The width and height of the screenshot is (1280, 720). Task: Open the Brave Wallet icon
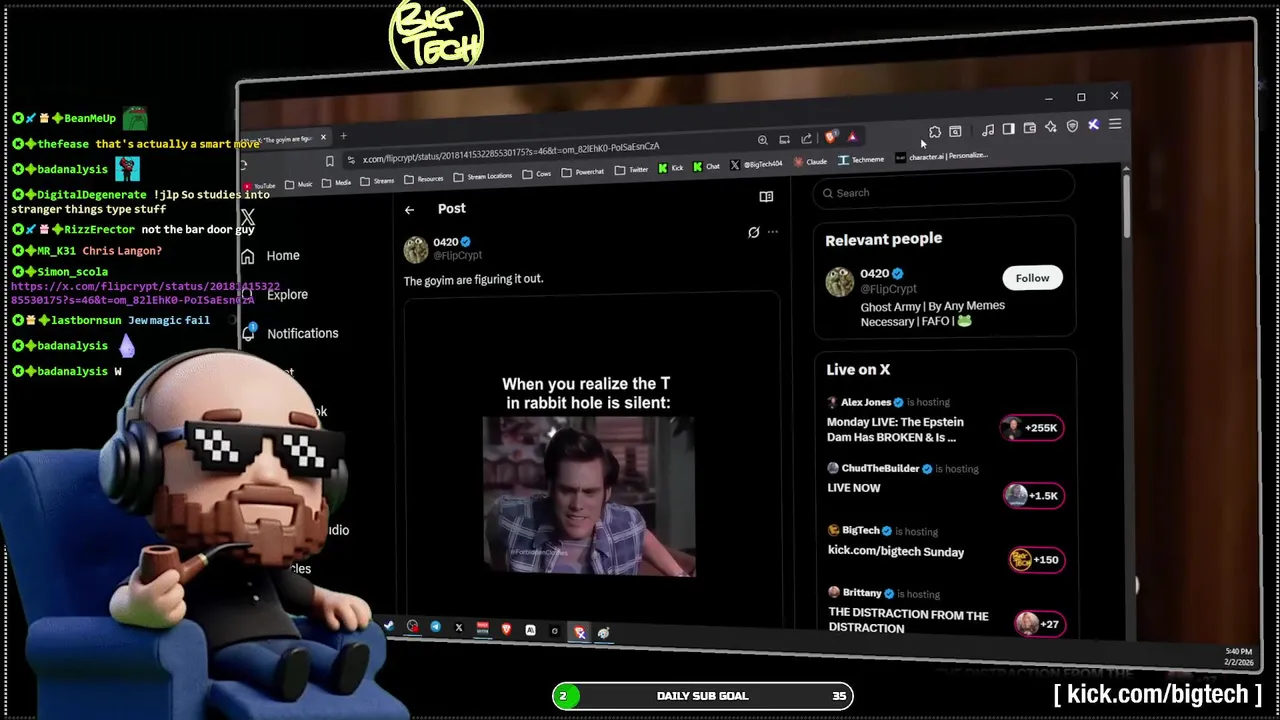click(x=1030, y=128)
